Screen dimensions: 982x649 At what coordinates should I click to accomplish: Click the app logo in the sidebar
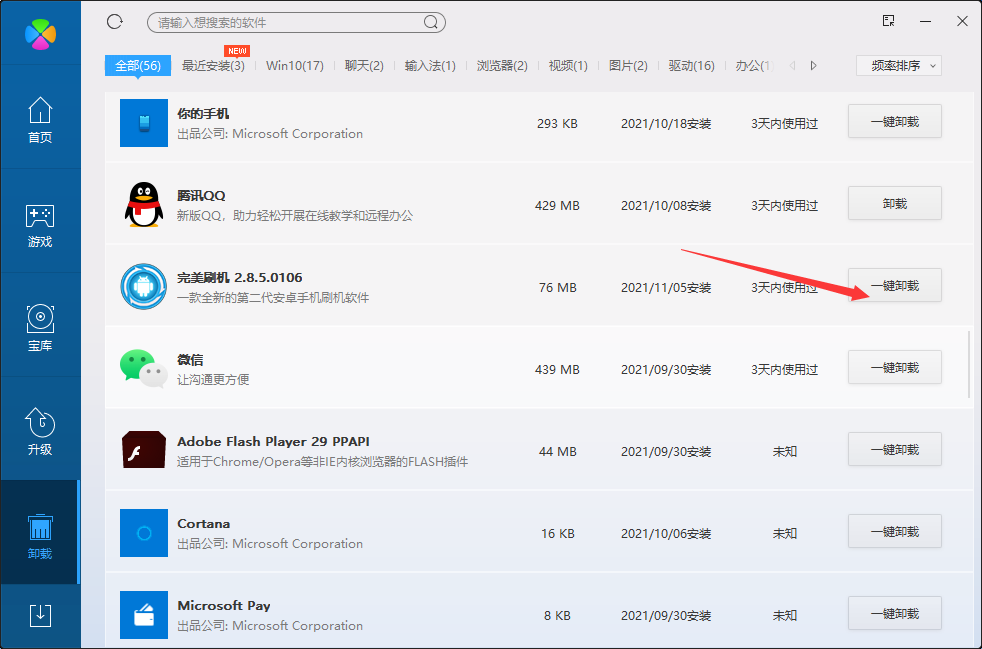click(x=40, y=33)
